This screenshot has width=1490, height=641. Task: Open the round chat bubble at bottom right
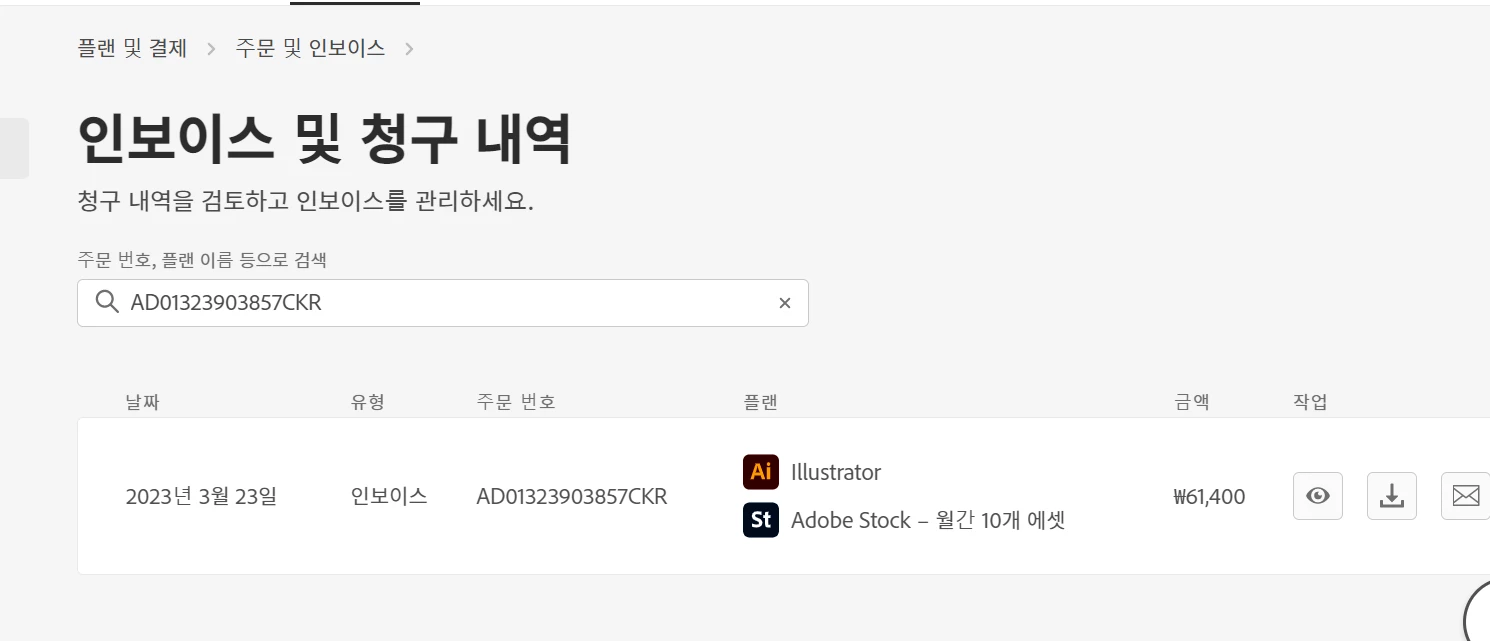1478,612
